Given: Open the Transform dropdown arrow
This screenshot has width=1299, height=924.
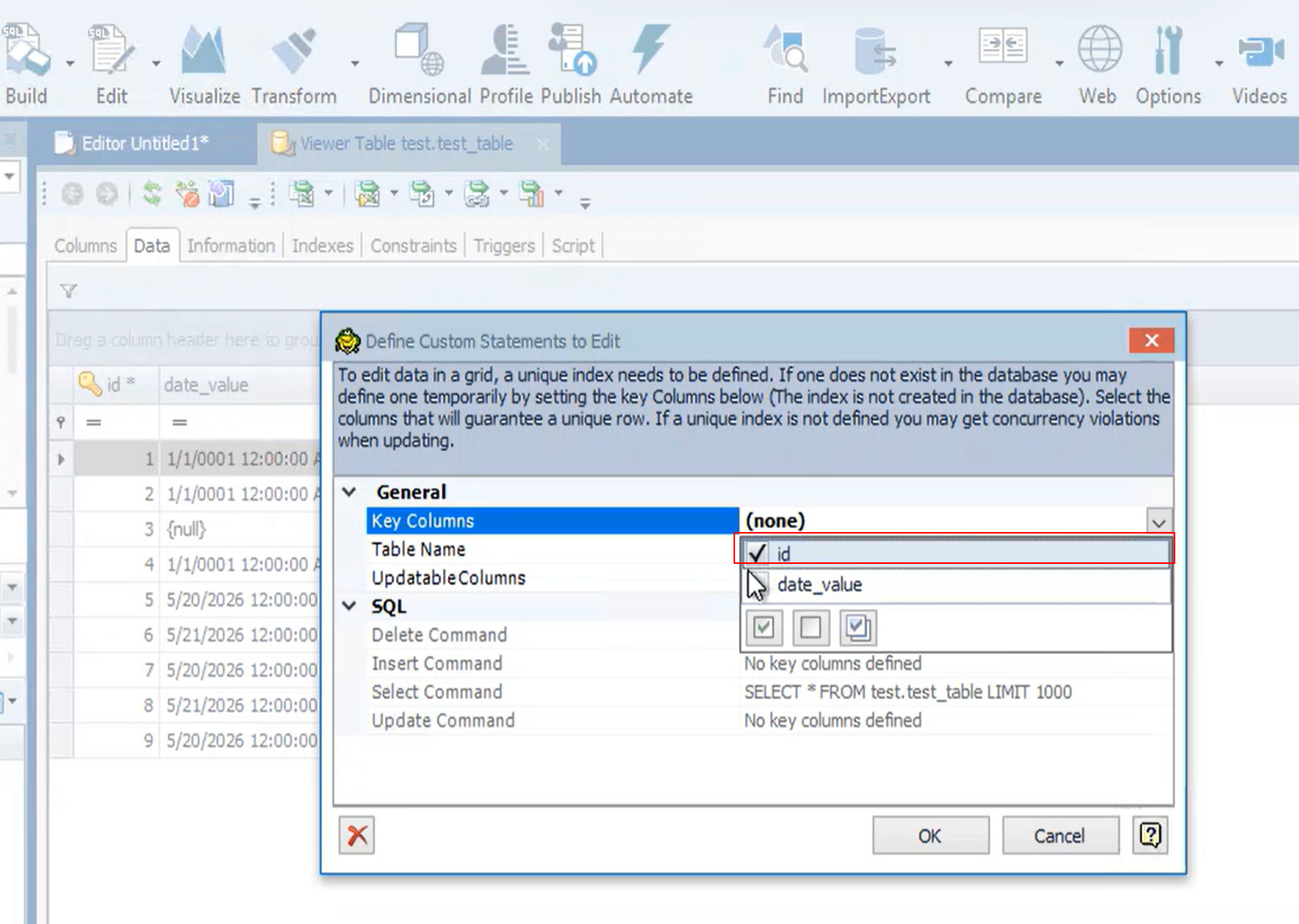Looking at the screenshot, I should (355, 64).
